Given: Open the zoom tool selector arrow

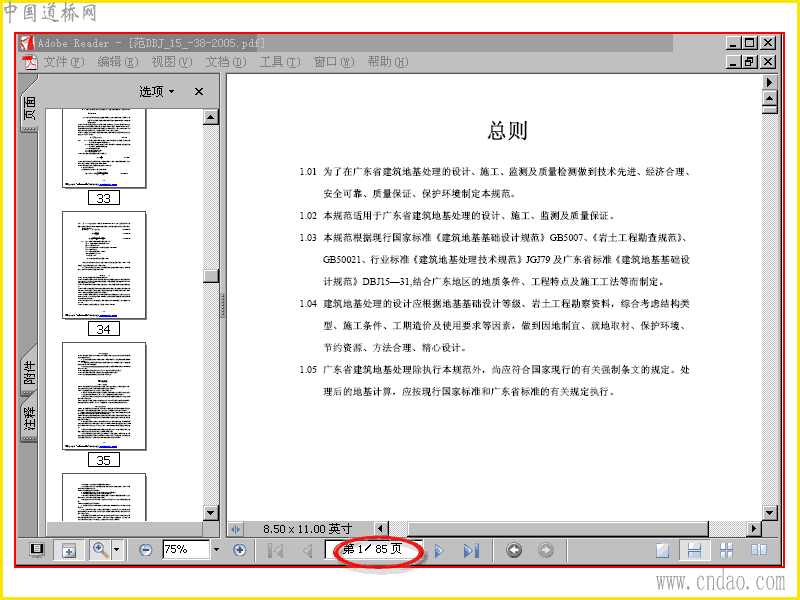Looking at the screenshot, I should 117,550.
